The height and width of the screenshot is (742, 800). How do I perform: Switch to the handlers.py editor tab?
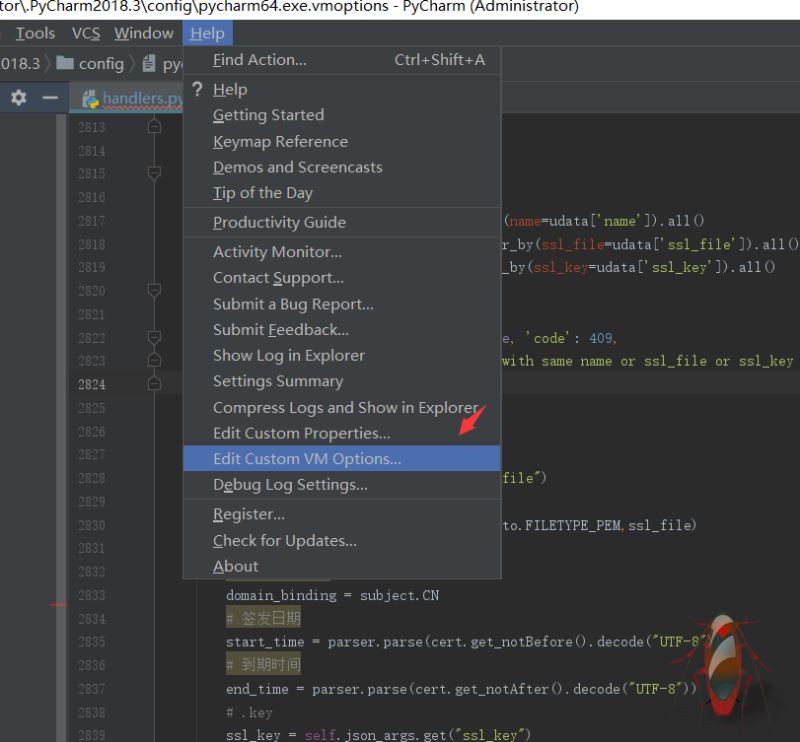tap(140, 99)
